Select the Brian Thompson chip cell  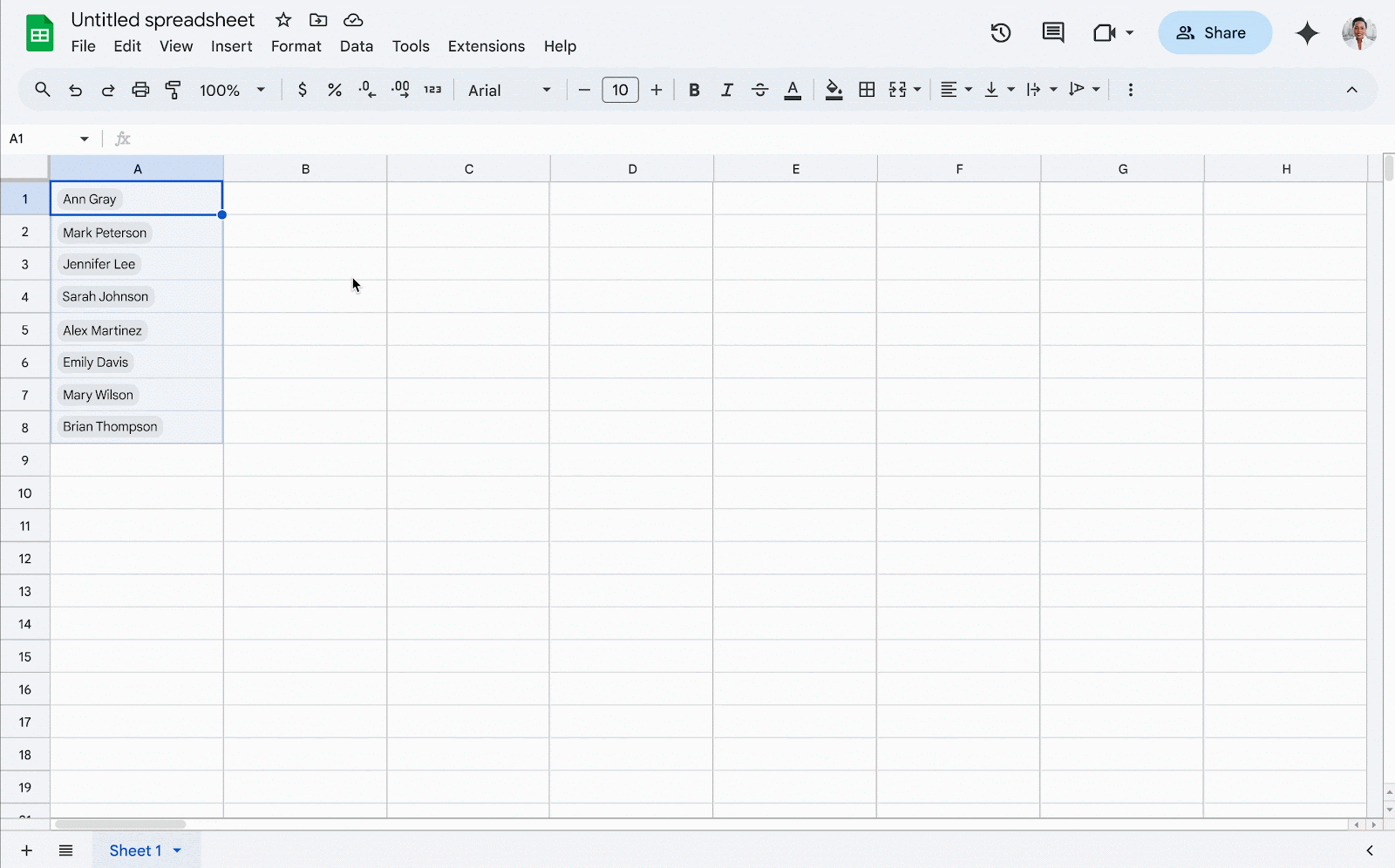click(x=137, y=427)
